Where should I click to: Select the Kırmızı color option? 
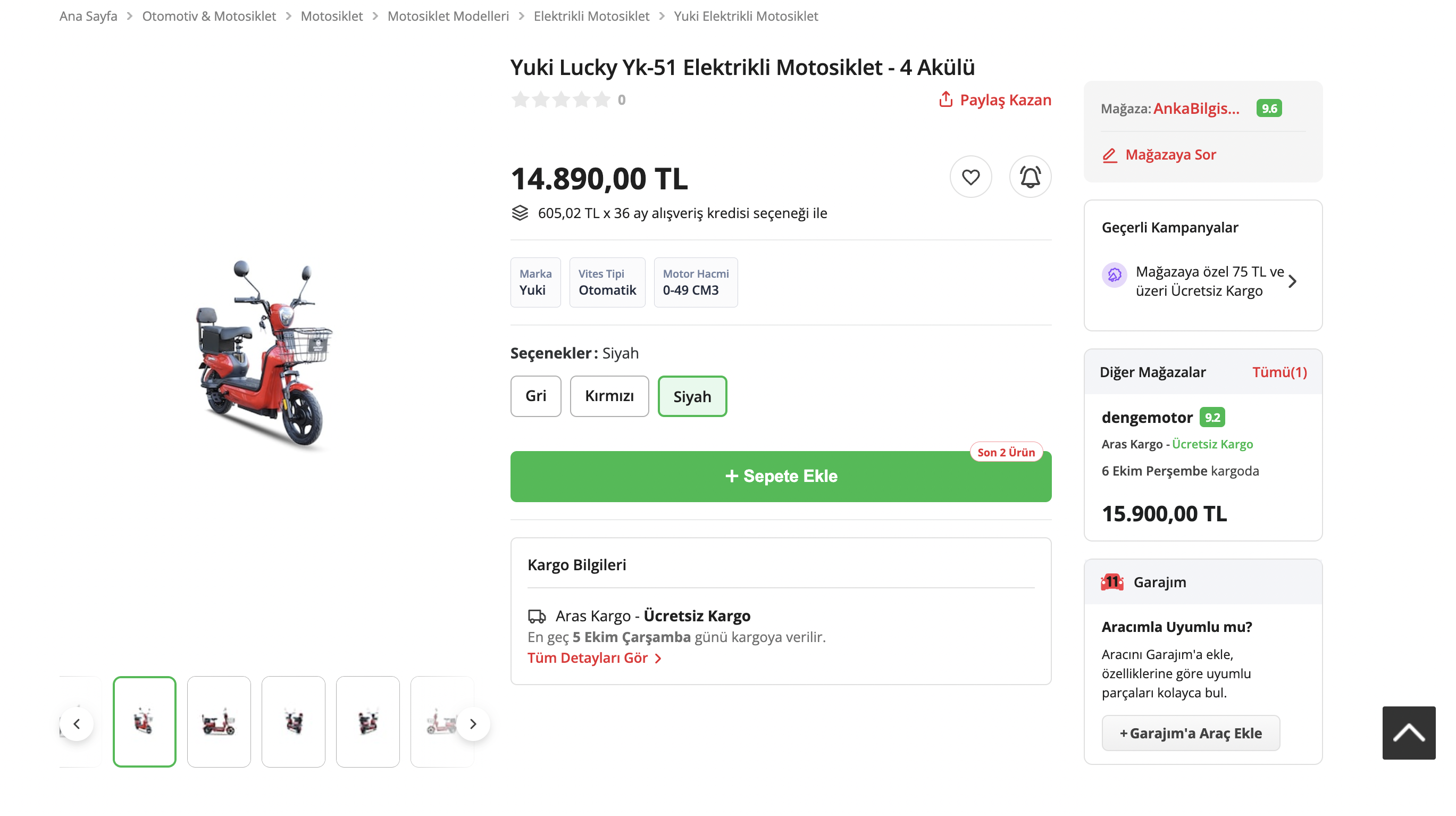(609, 396)
